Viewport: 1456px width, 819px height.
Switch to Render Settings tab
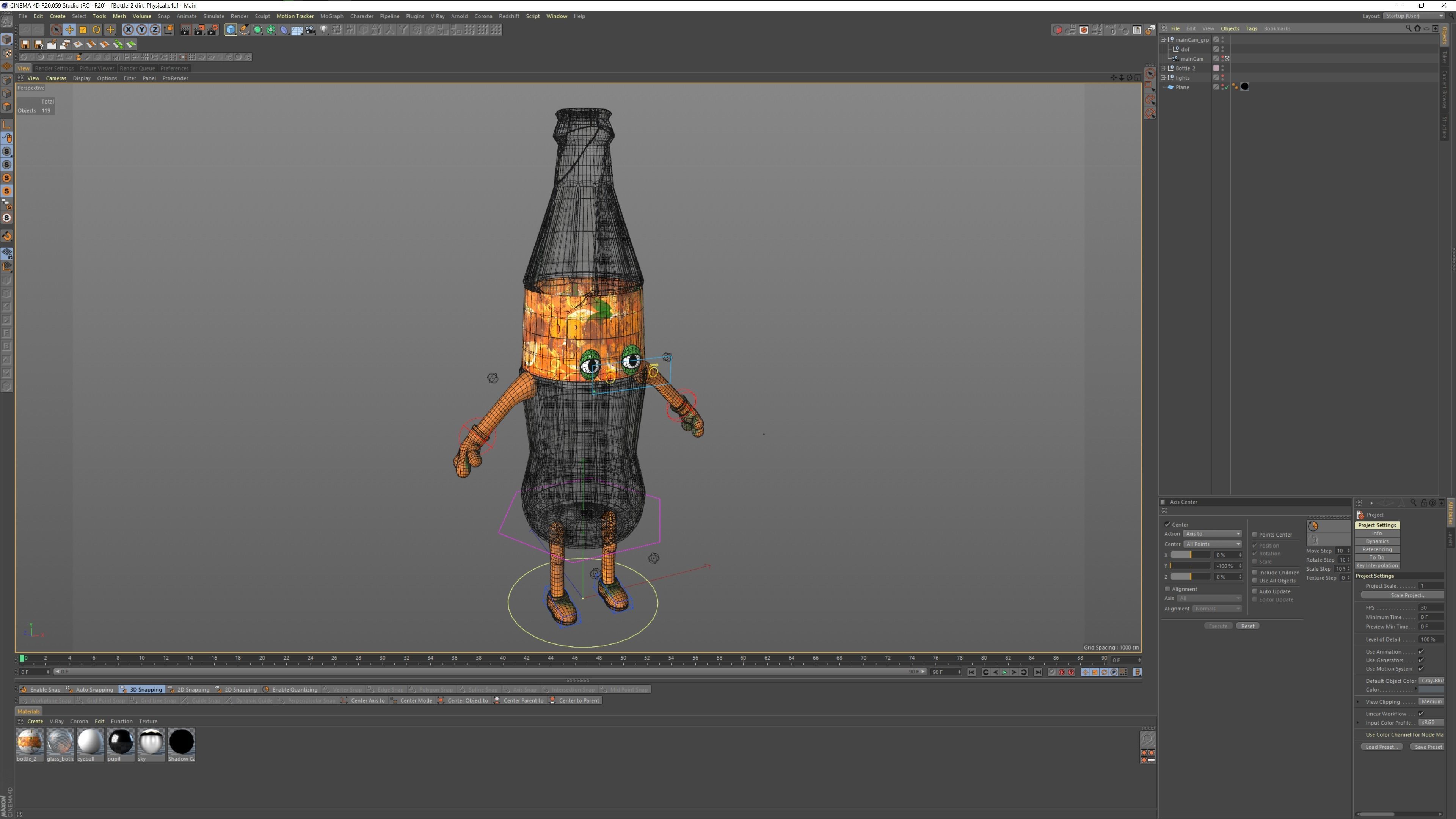(x=54, y=68)
